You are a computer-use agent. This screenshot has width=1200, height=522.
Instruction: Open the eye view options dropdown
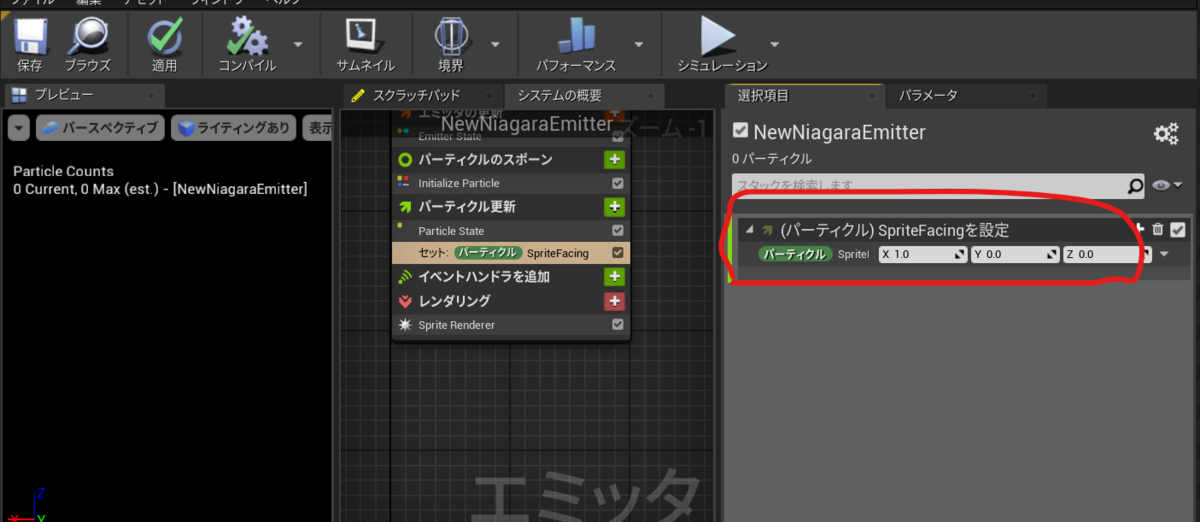[x=1167, y=185]
